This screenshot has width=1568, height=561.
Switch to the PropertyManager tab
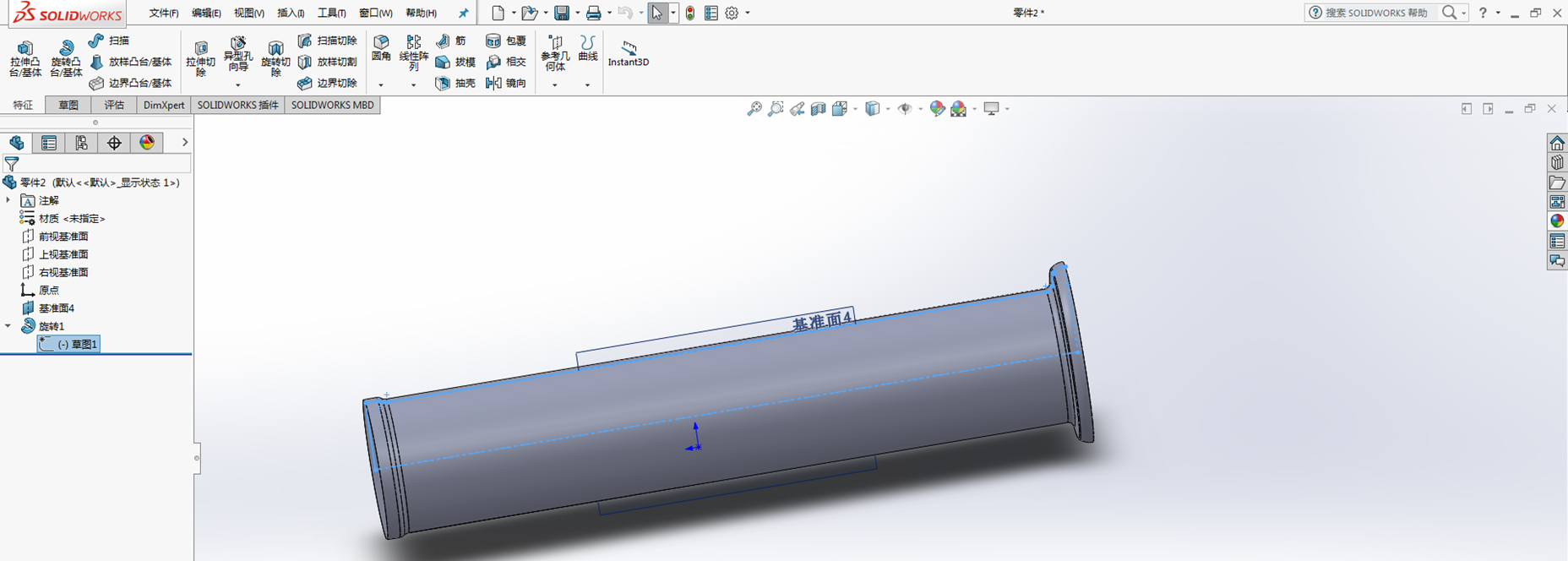49,143
